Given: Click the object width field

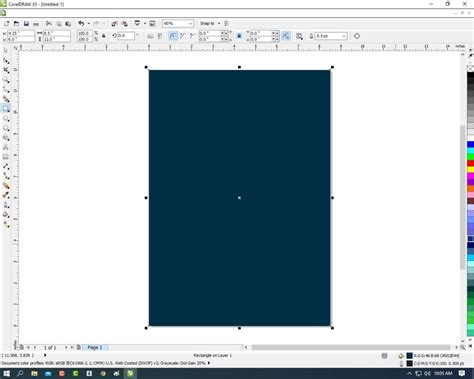Looking at the screenshot, I should [x=57, y=33].
